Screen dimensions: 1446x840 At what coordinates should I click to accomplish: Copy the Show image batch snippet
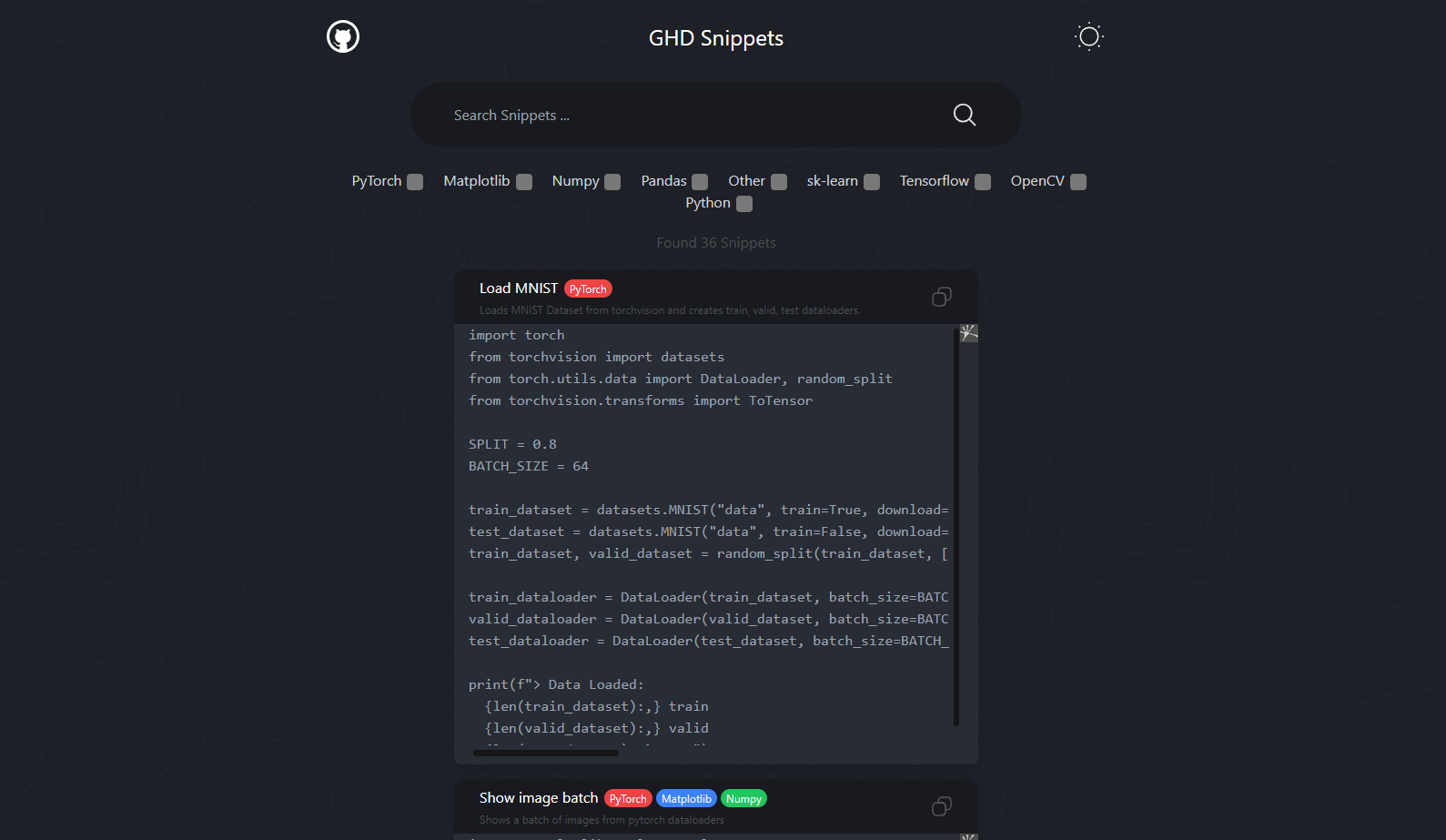click(941, 806)
